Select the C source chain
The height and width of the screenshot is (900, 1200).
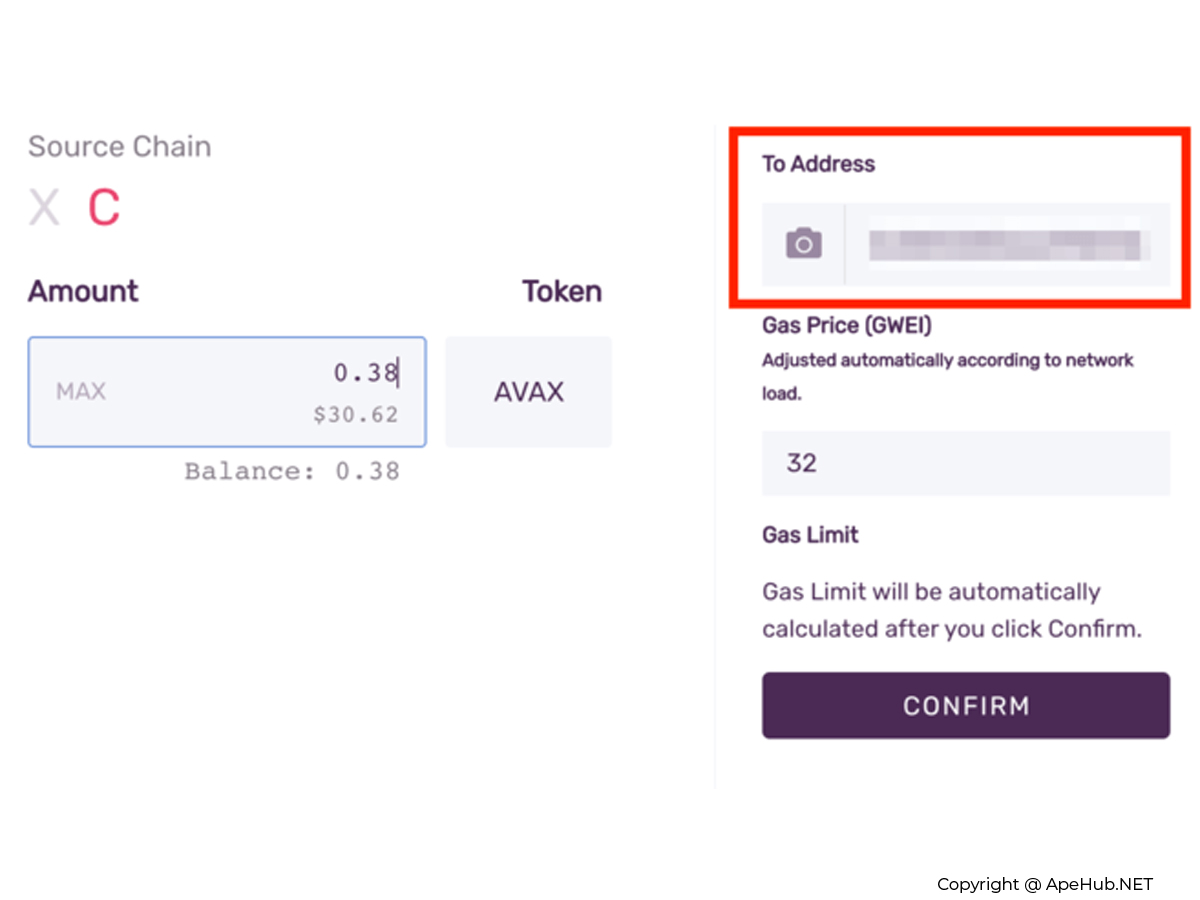tap(104, 208)
